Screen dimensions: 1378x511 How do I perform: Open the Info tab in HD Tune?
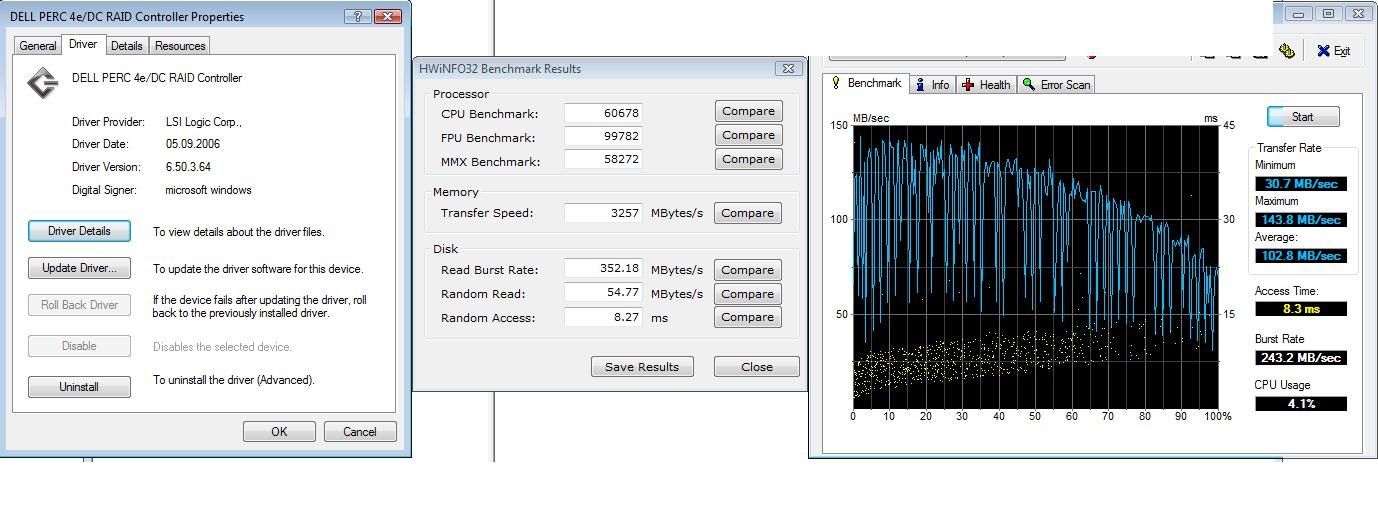(x=932, y=85)
